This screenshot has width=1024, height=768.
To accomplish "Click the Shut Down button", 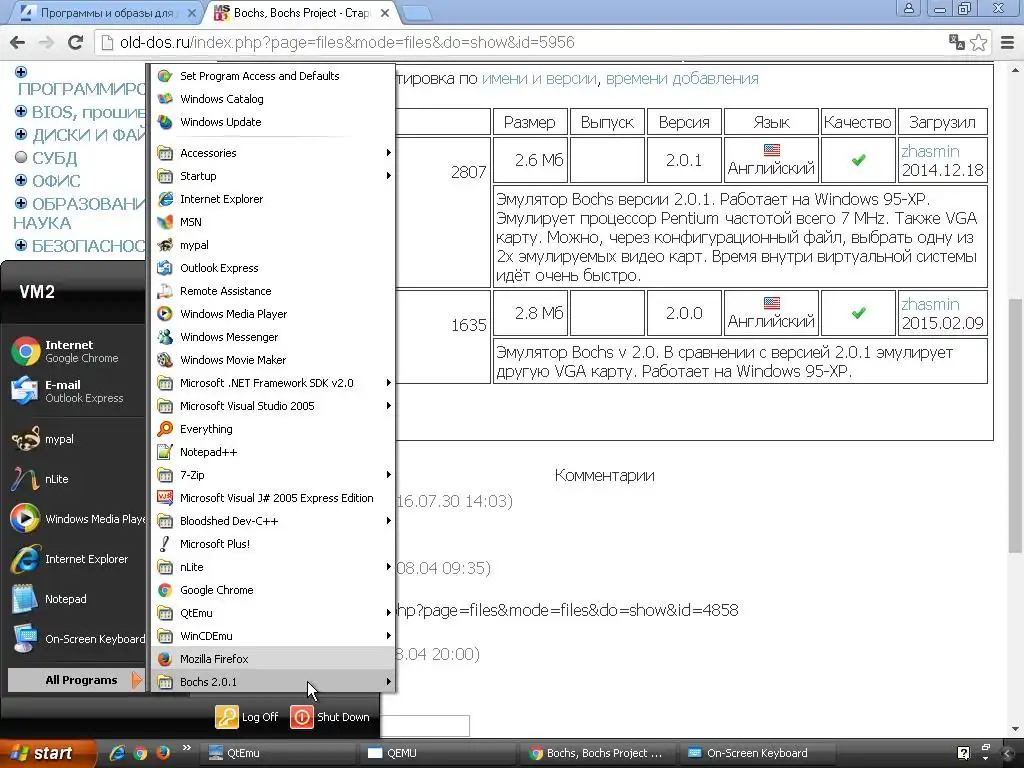I will (330, 716).
